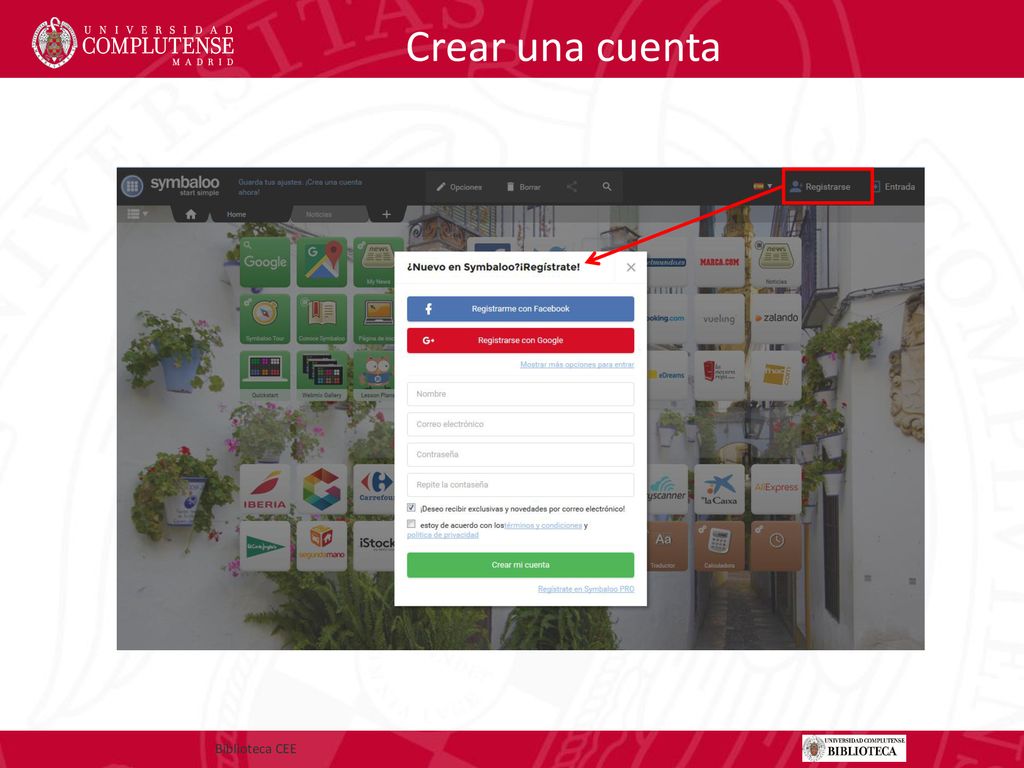Open the El Corte Inglés tile
The width and height of the screenshot is (1024, 768).
(264, 546)
